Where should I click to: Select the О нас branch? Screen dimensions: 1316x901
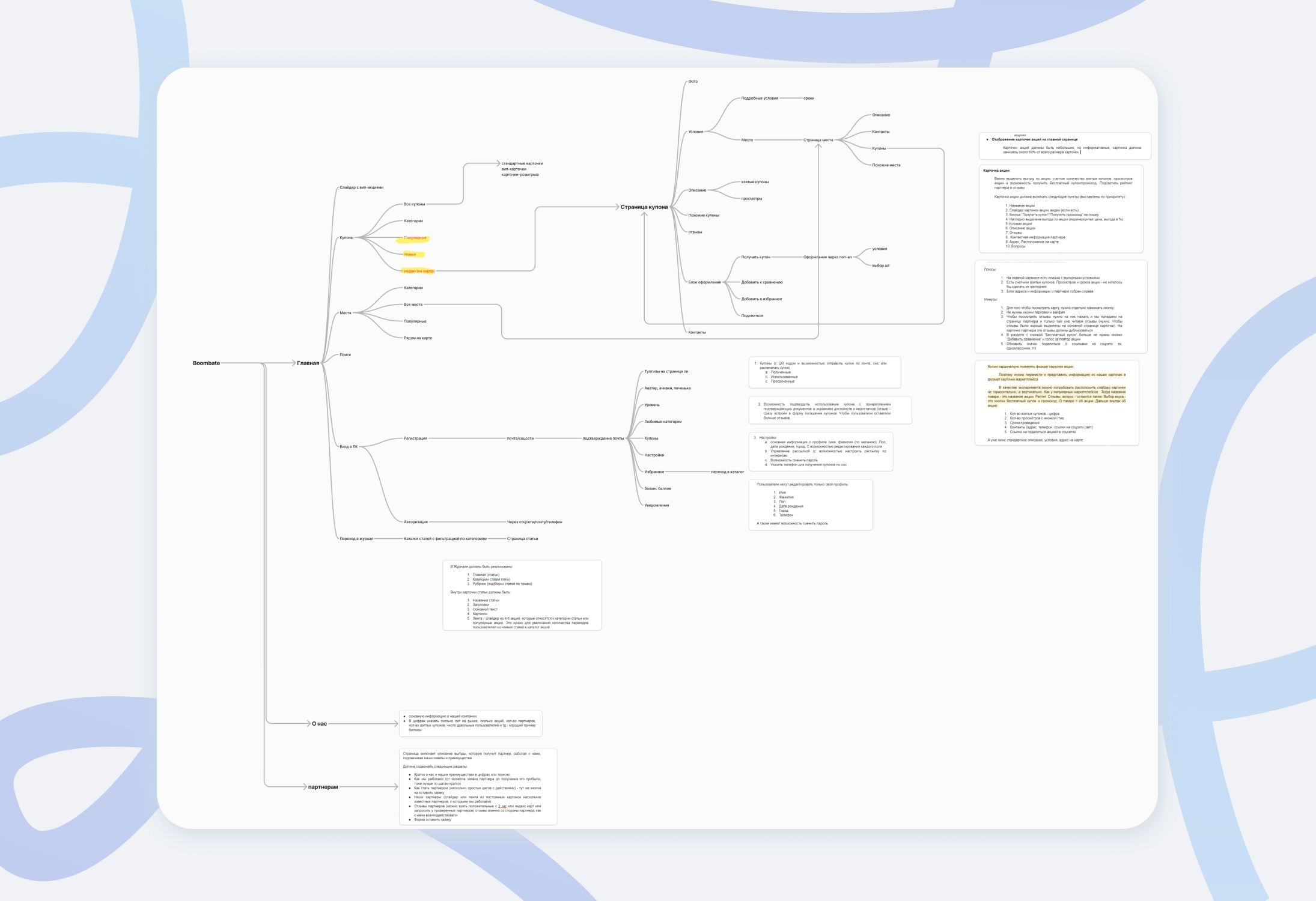click(319, 724)
